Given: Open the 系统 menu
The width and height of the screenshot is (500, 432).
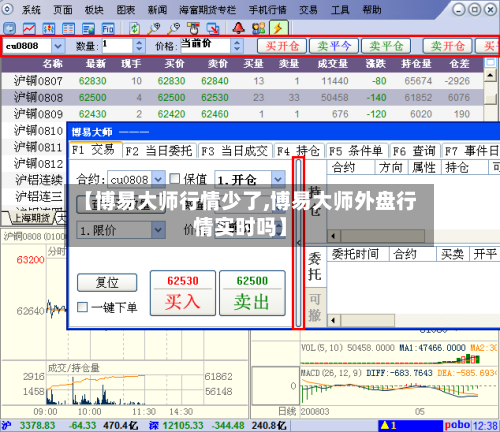Looking at the screenshot, I should point(31,10).
